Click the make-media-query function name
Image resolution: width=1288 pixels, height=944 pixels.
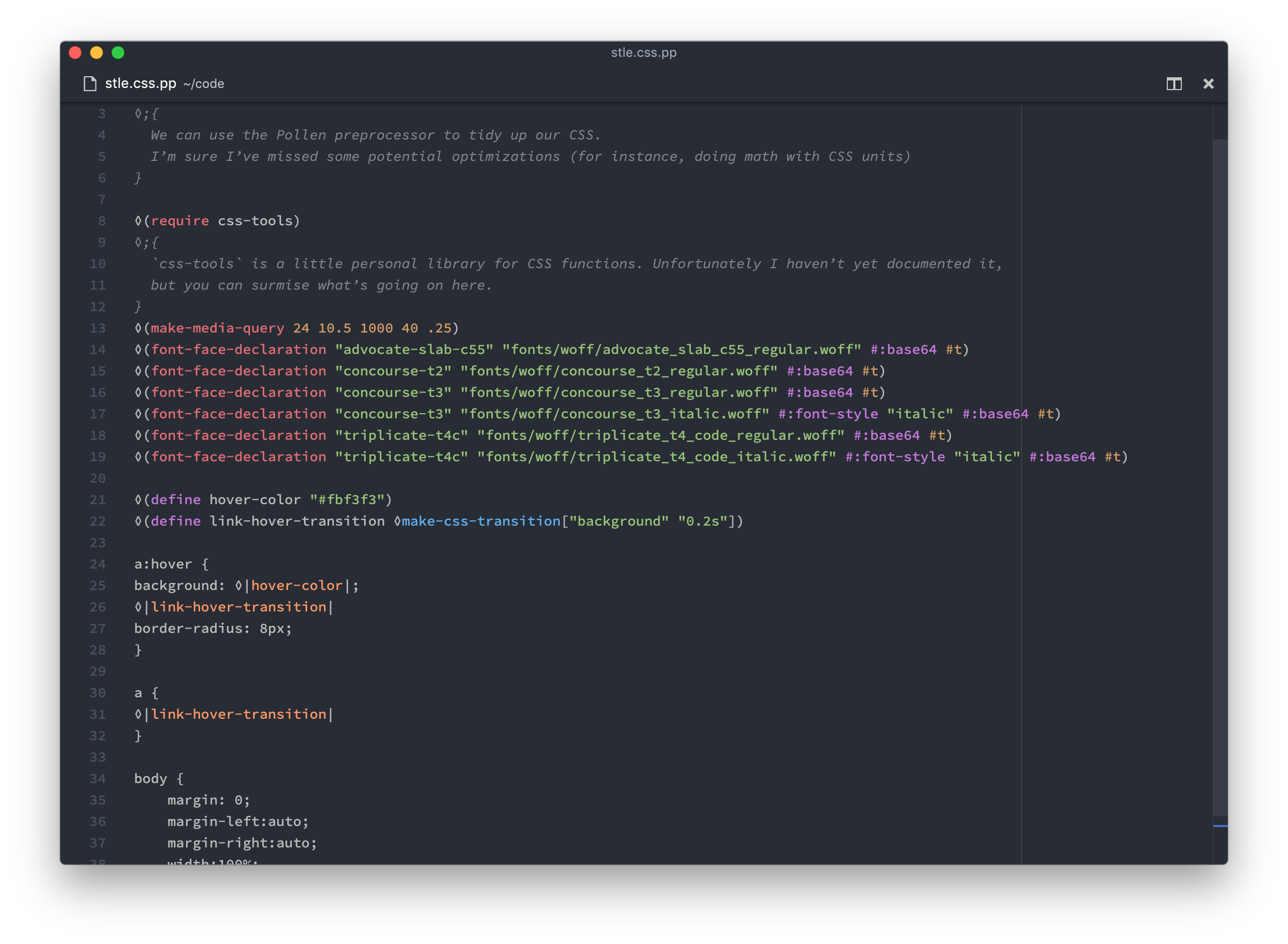pos(217,328)
